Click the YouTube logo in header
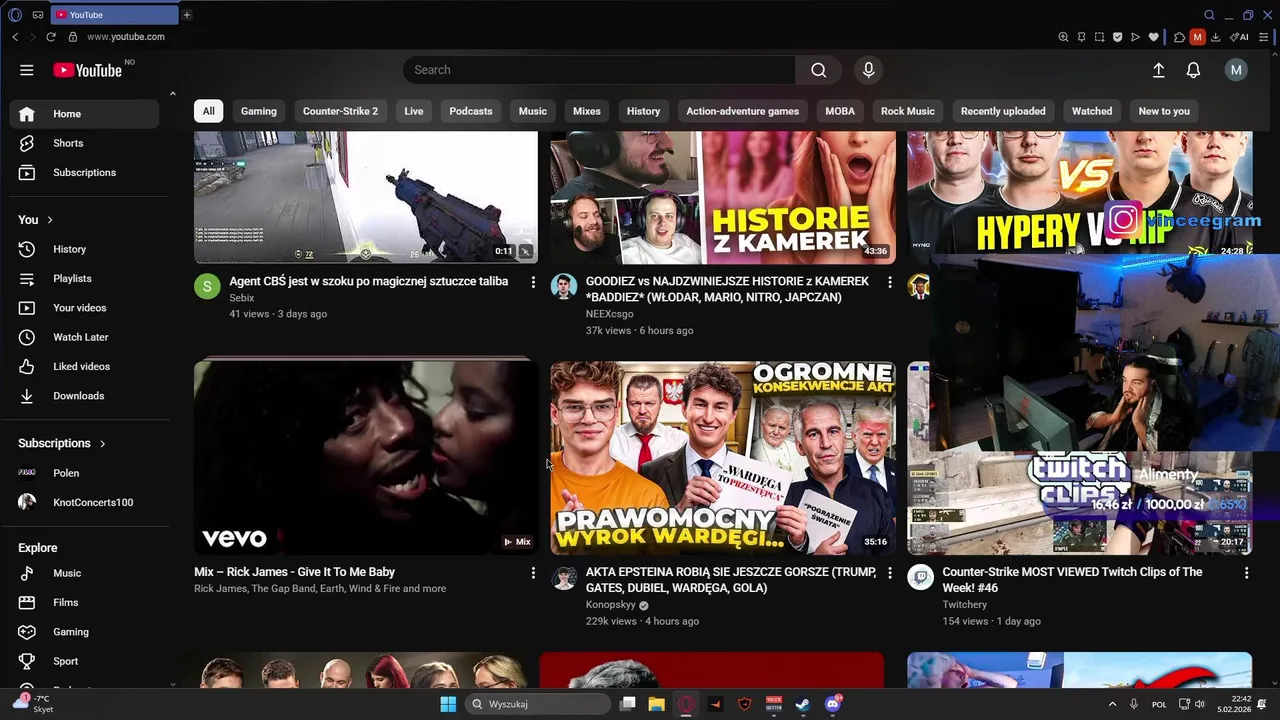This screenshot has width=1280, height=720. pyautogui.click(x=88, y=70)
